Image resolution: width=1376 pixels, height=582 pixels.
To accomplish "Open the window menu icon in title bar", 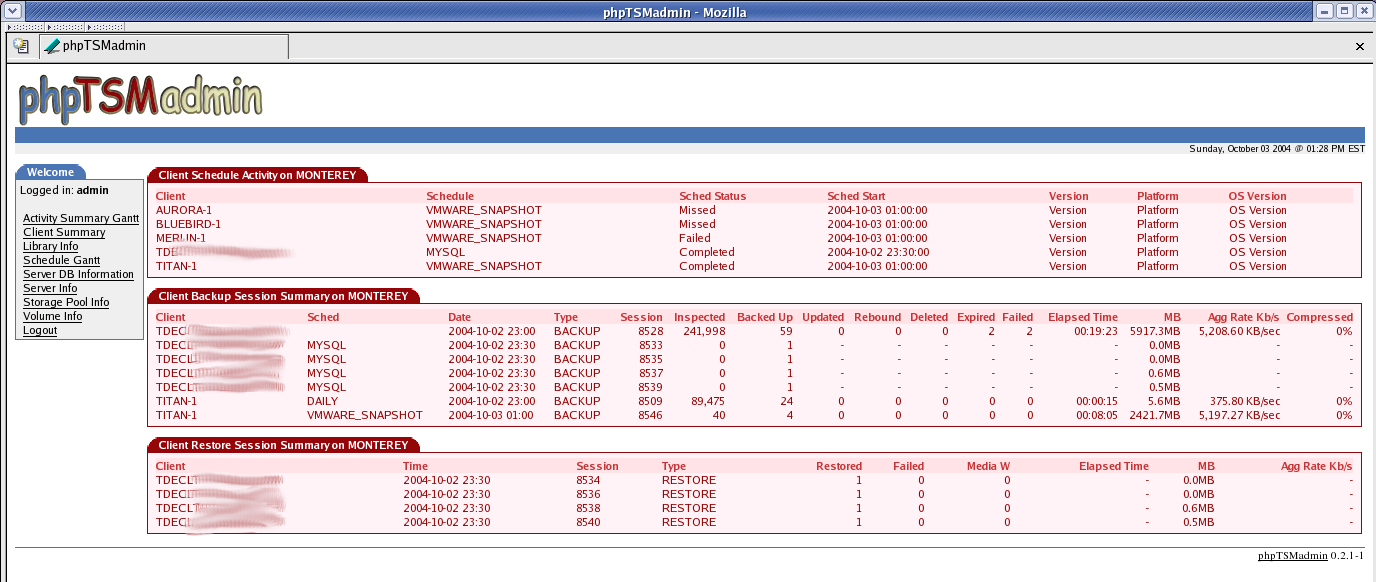I will (12, 11).
